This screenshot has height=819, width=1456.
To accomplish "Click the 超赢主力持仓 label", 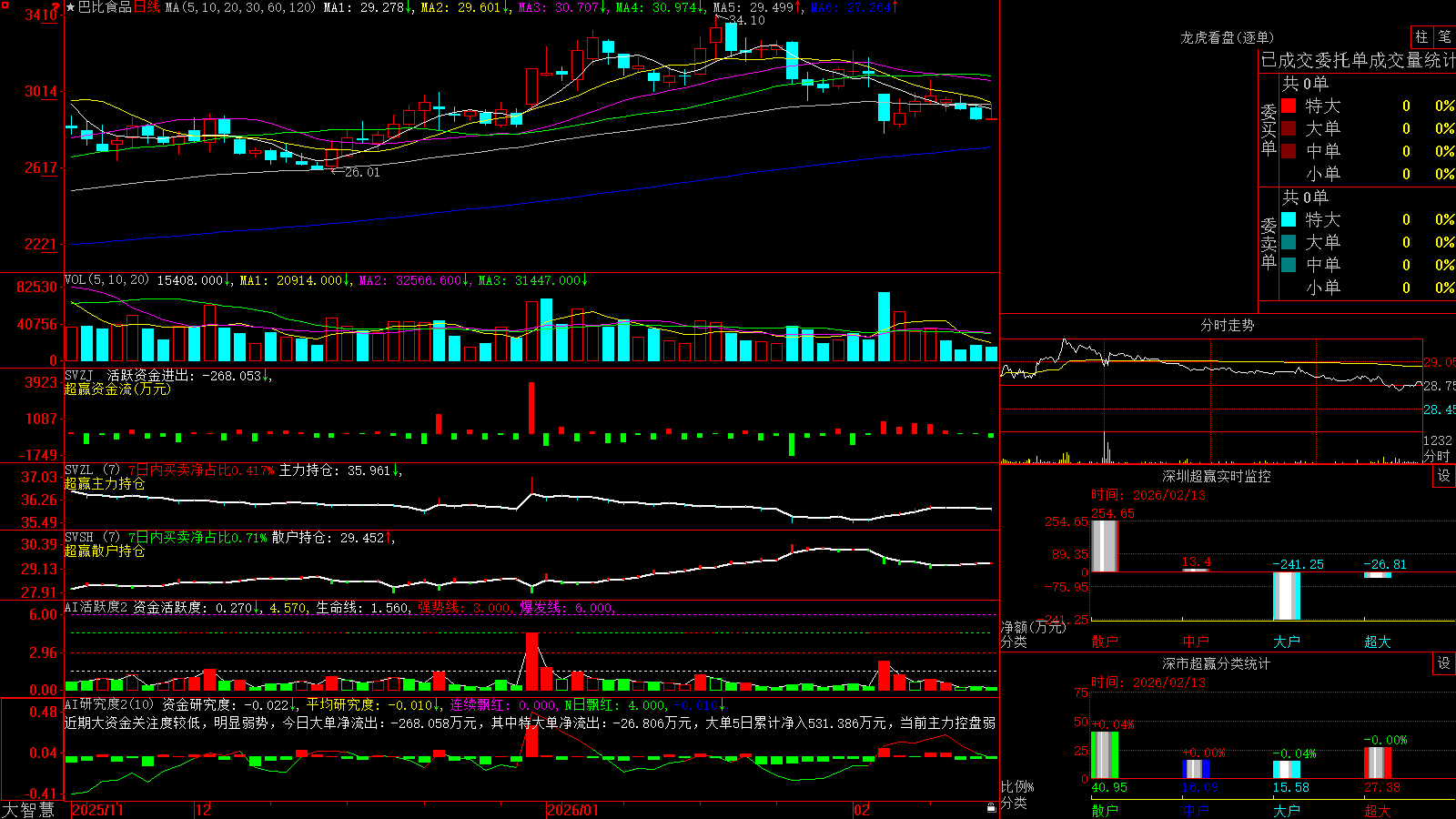I will pos(105,483).
